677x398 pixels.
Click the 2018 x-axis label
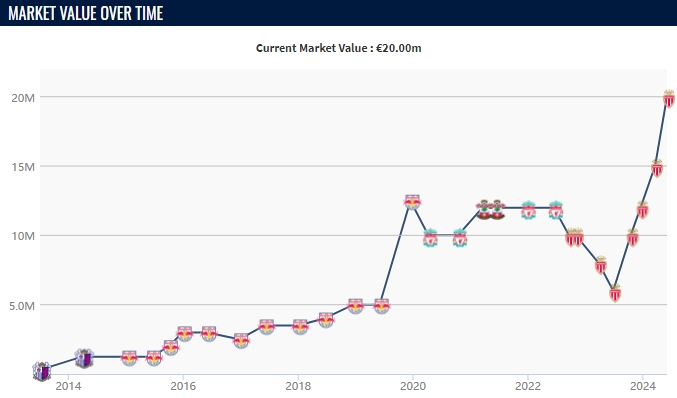tap(298, 385)
